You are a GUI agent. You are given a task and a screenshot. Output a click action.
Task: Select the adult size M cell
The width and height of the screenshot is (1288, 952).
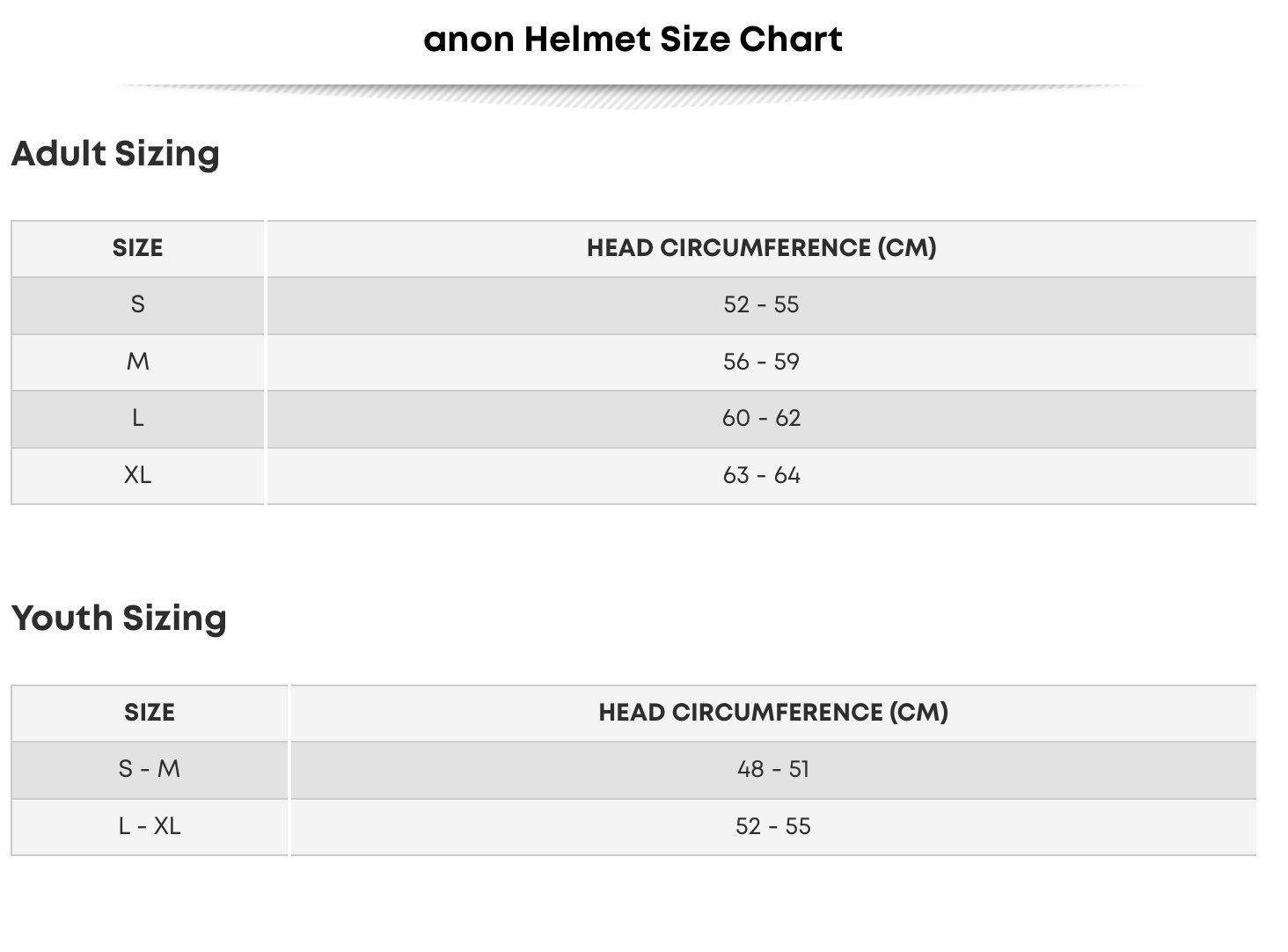[137, 362]
